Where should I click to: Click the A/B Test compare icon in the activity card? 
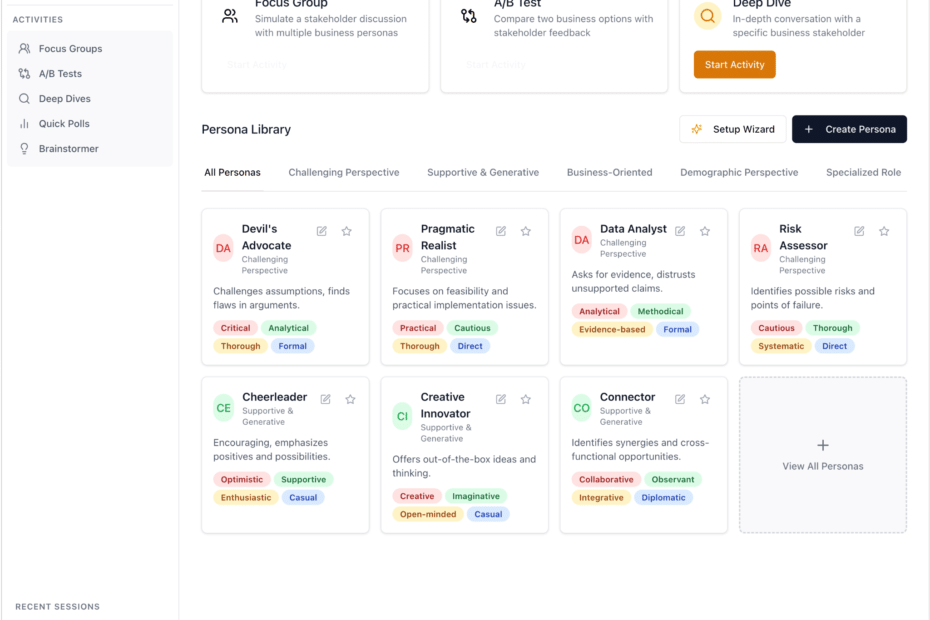[469, 16]
